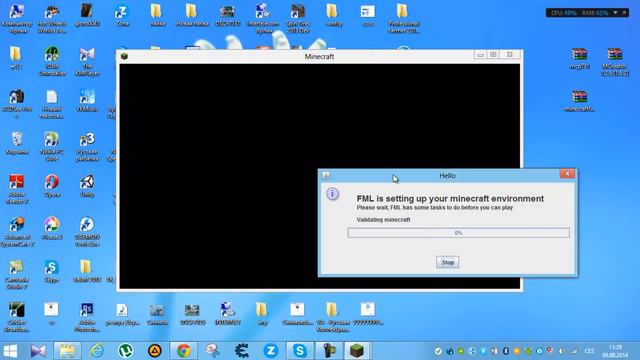Image resolution: width=640 pixels, height=360 pixels.
Task: Click the FML validation progress bar
Action: point(458,233)
